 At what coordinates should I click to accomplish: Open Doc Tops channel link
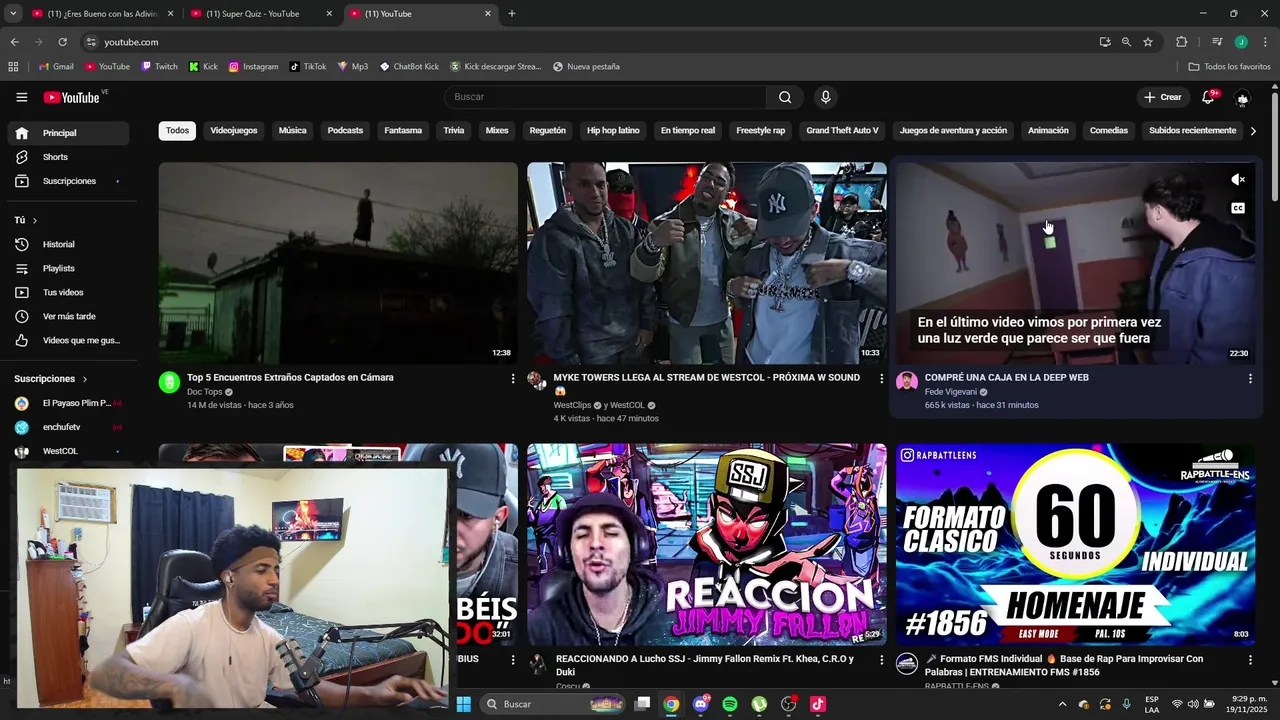coord(205,392)
